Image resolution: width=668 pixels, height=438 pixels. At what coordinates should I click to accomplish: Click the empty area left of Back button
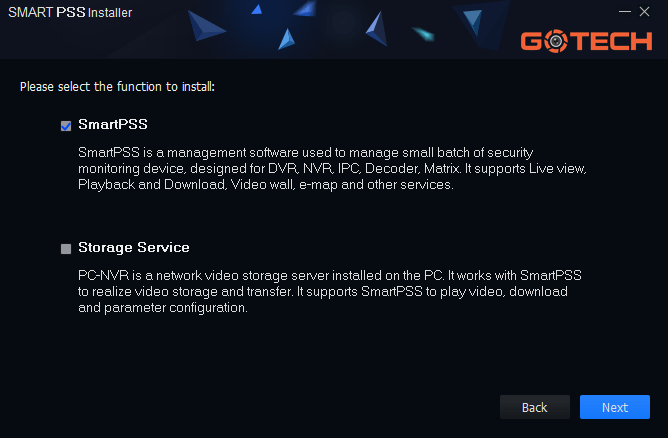(x=300, y=407)
